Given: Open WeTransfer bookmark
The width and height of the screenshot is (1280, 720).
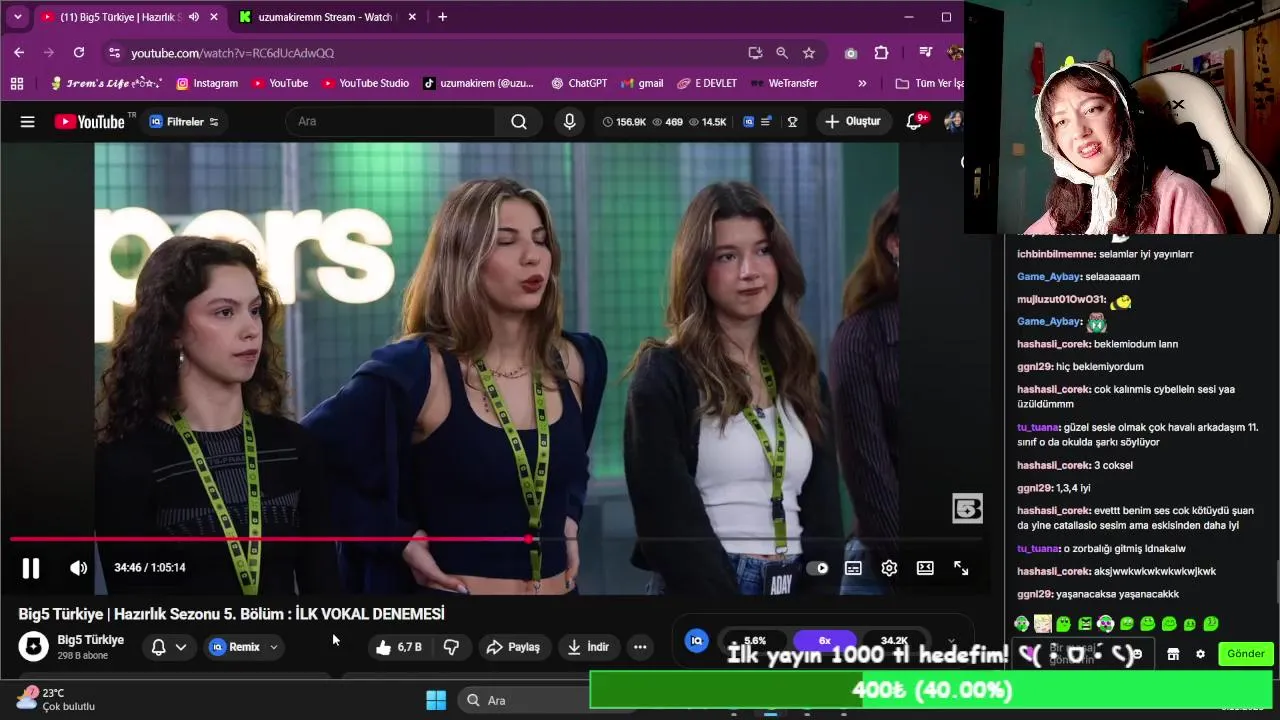Looking at the screenshot, I should click(x=784, y=83).
